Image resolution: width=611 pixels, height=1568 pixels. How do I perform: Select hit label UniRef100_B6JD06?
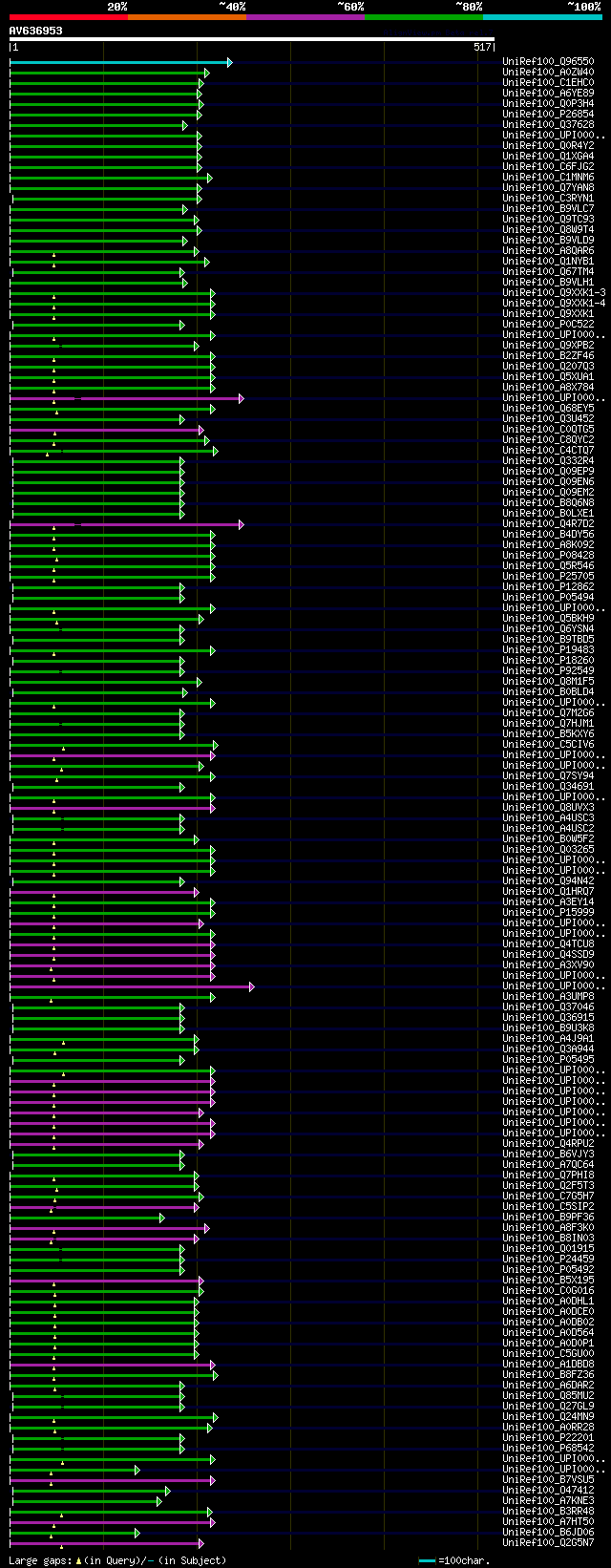(x=548, y=1533)
